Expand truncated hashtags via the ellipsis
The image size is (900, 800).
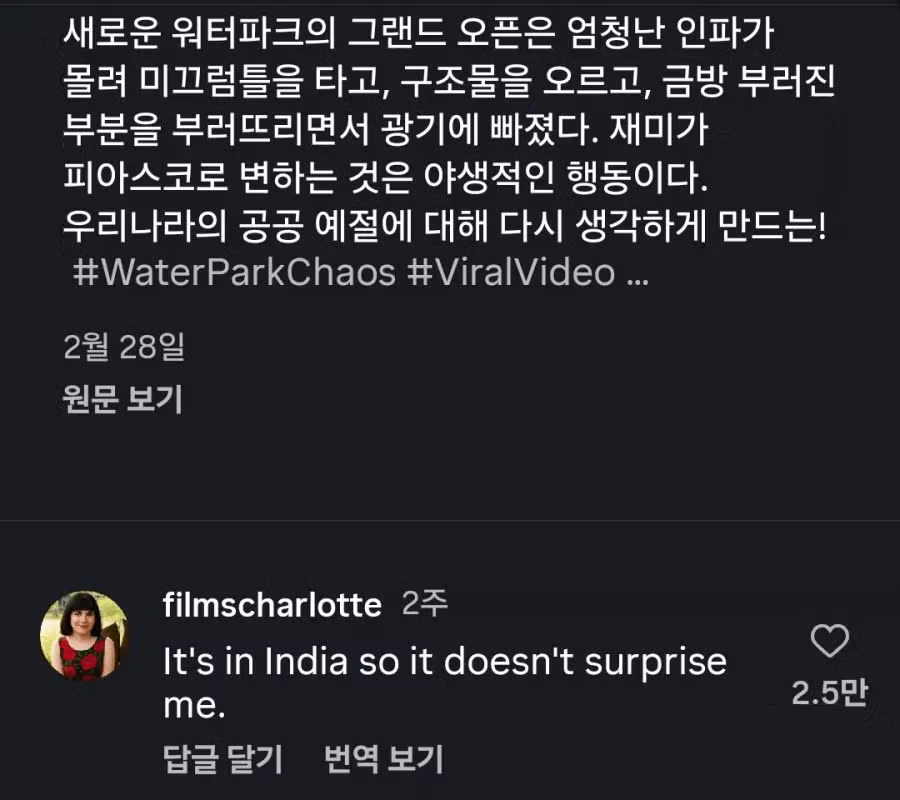pos(637,273)
